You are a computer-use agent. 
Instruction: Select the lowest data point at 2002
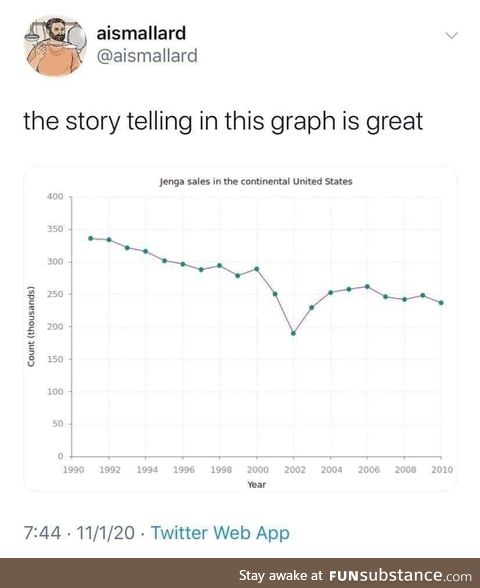click(x=293, y=333)
